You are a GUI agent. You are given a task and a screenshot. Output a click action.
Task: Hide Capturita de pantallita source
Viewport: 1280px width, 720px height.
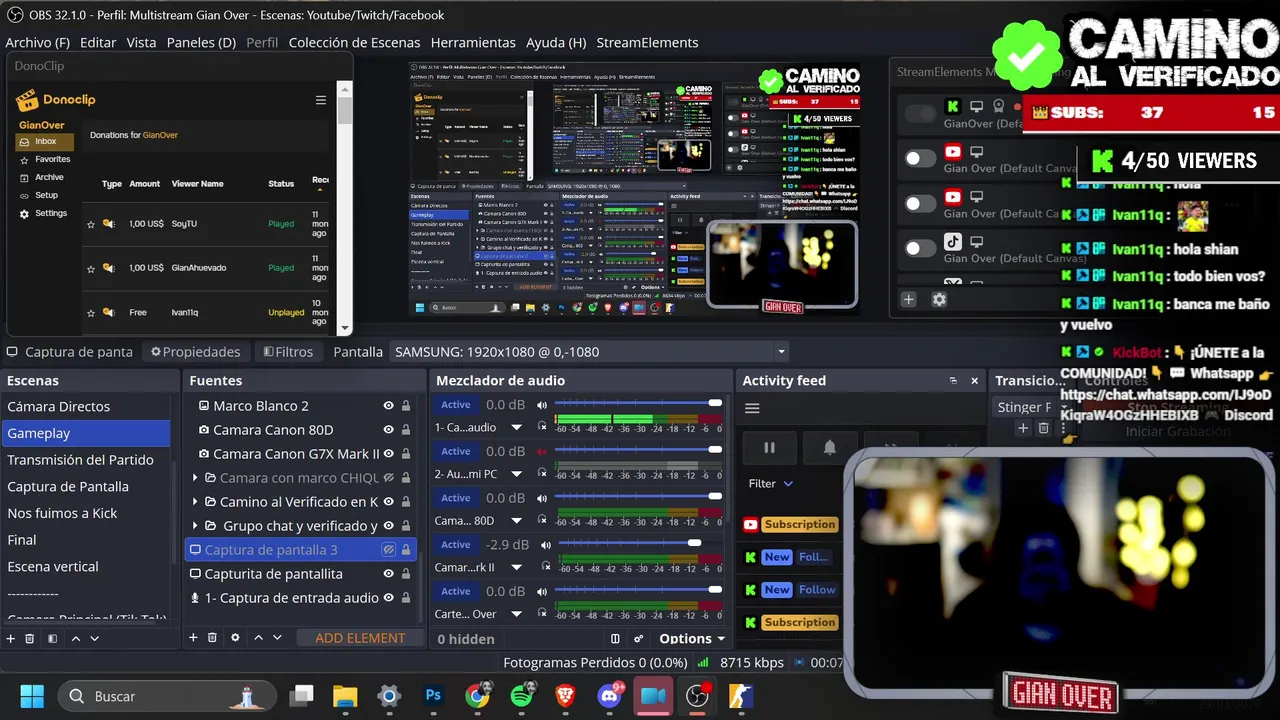tap(388, 574)
